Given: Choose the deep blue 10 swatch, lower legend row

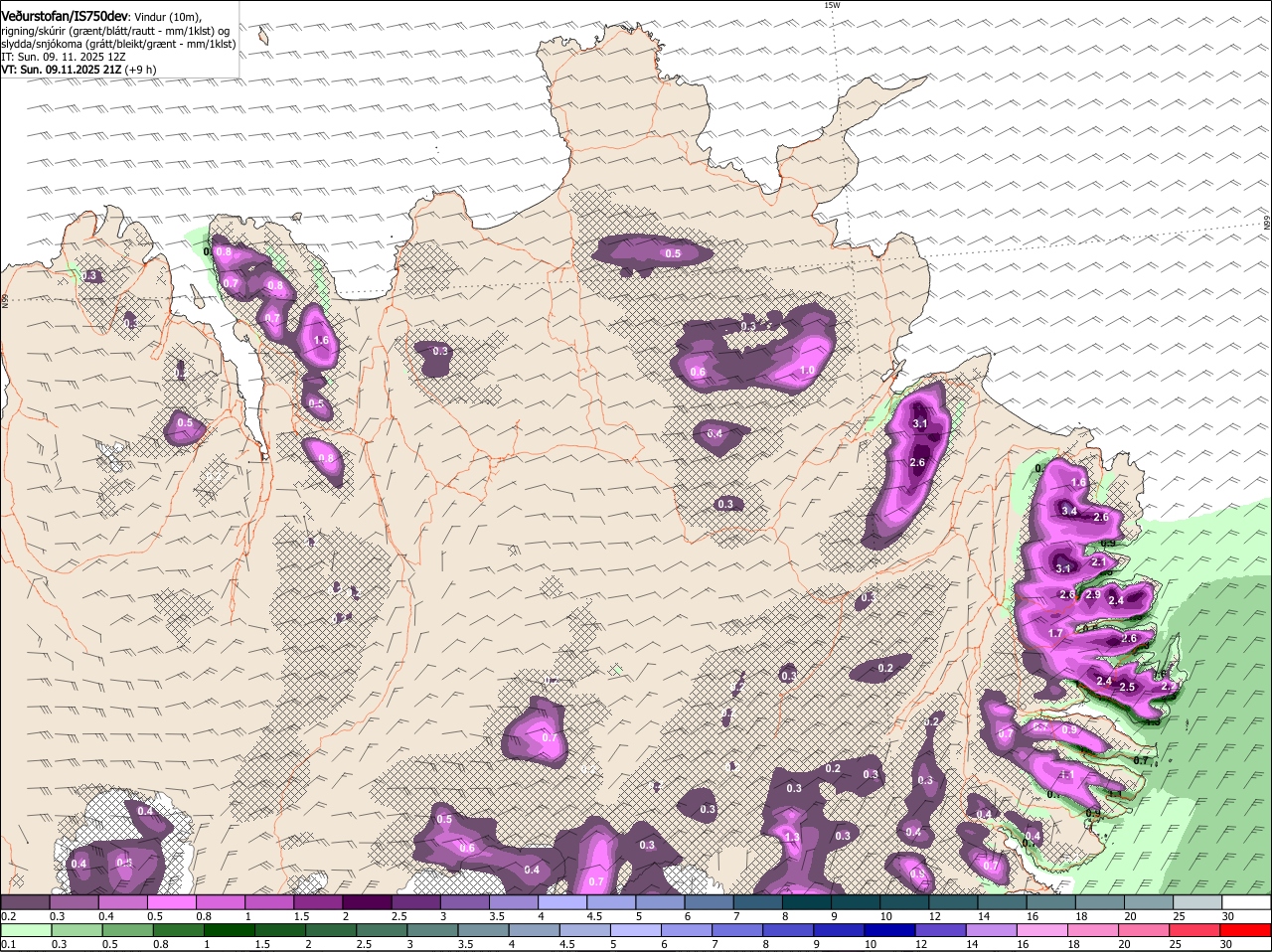Looking at the screenshot, I should point(890,930).
